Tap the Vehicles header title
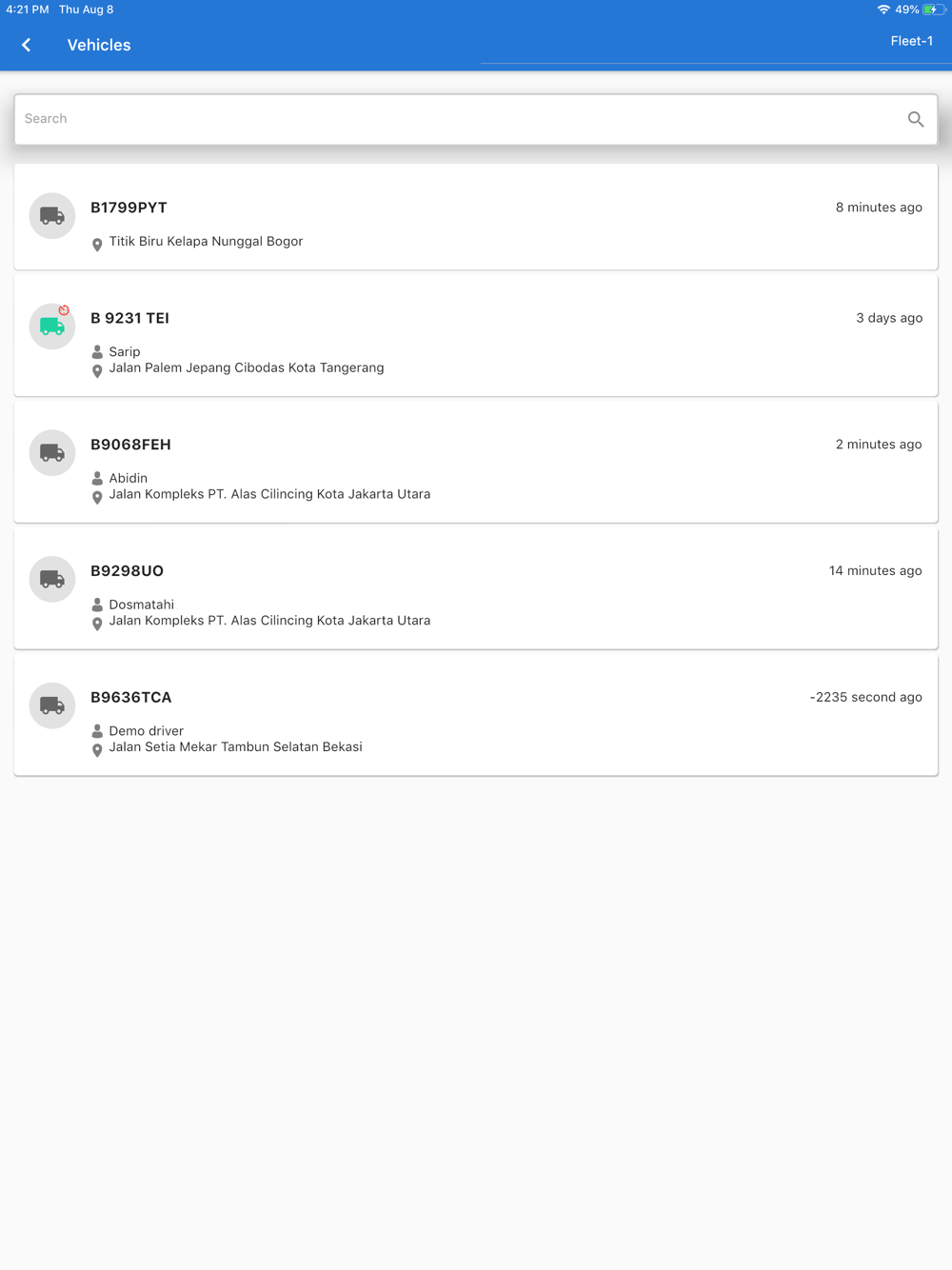The height and width of the screenshot is (1270, 952). [x=99, y=45]
